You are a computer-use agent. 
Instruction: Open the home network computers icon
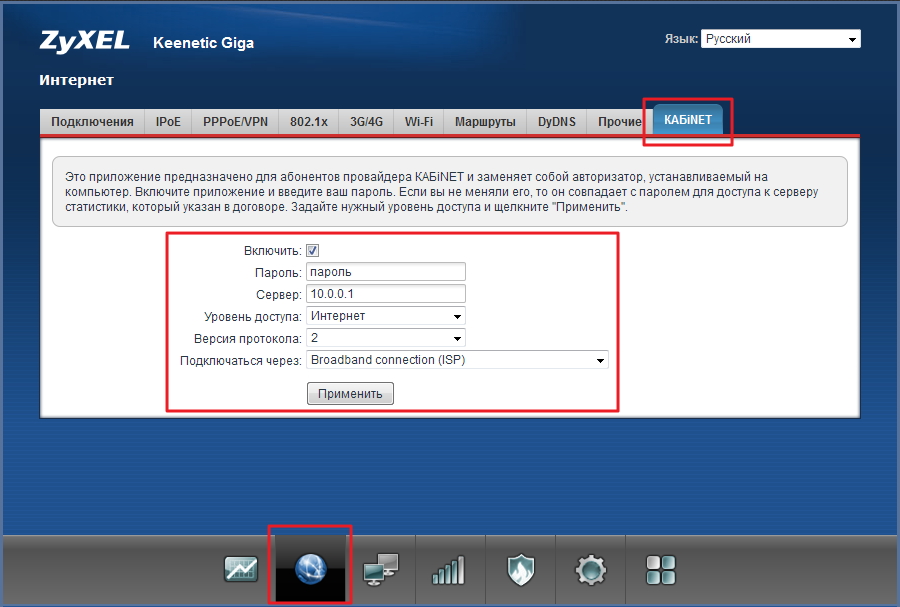380,570
